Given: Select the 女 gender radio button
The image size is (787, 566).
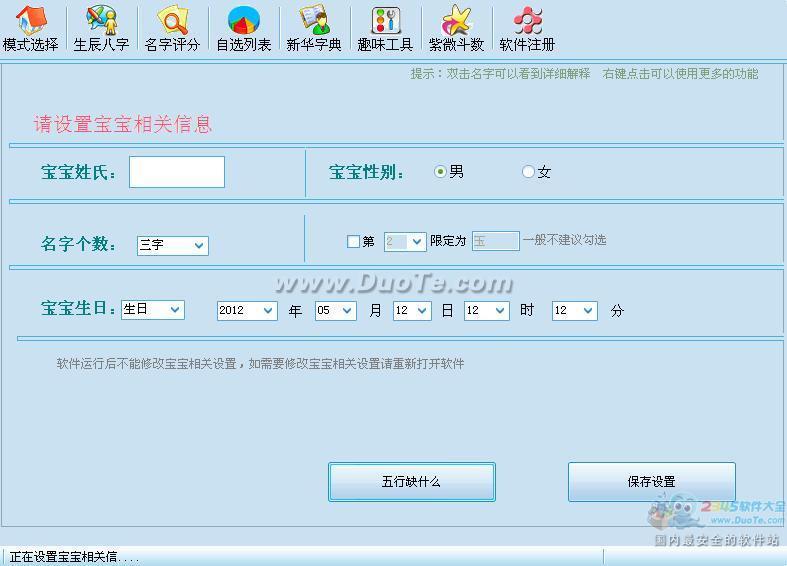Looking at the screenshot, I should coord(528,172).
